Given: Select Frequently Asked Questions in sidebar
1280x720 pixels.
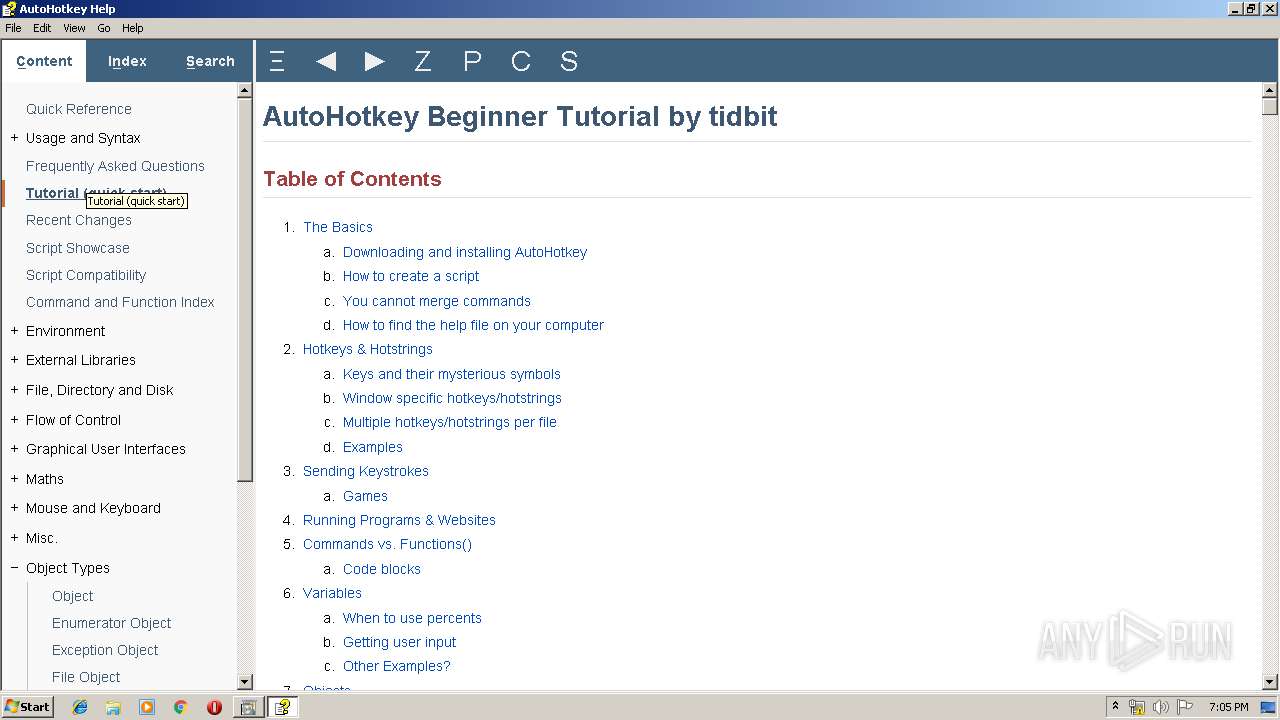Looking at the screenshot, I should [x=115, y=166].
